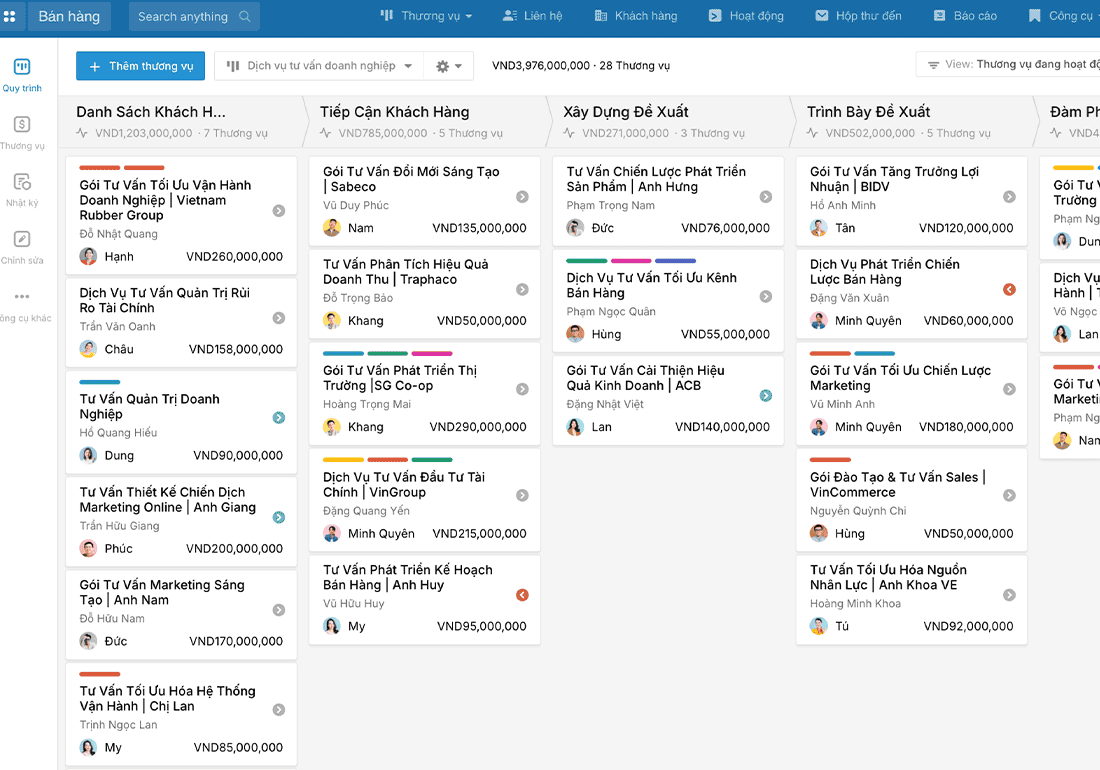
Task: Select the Quy trình sidebar icon
Action: pyautogui.click(x=22, y=67)
